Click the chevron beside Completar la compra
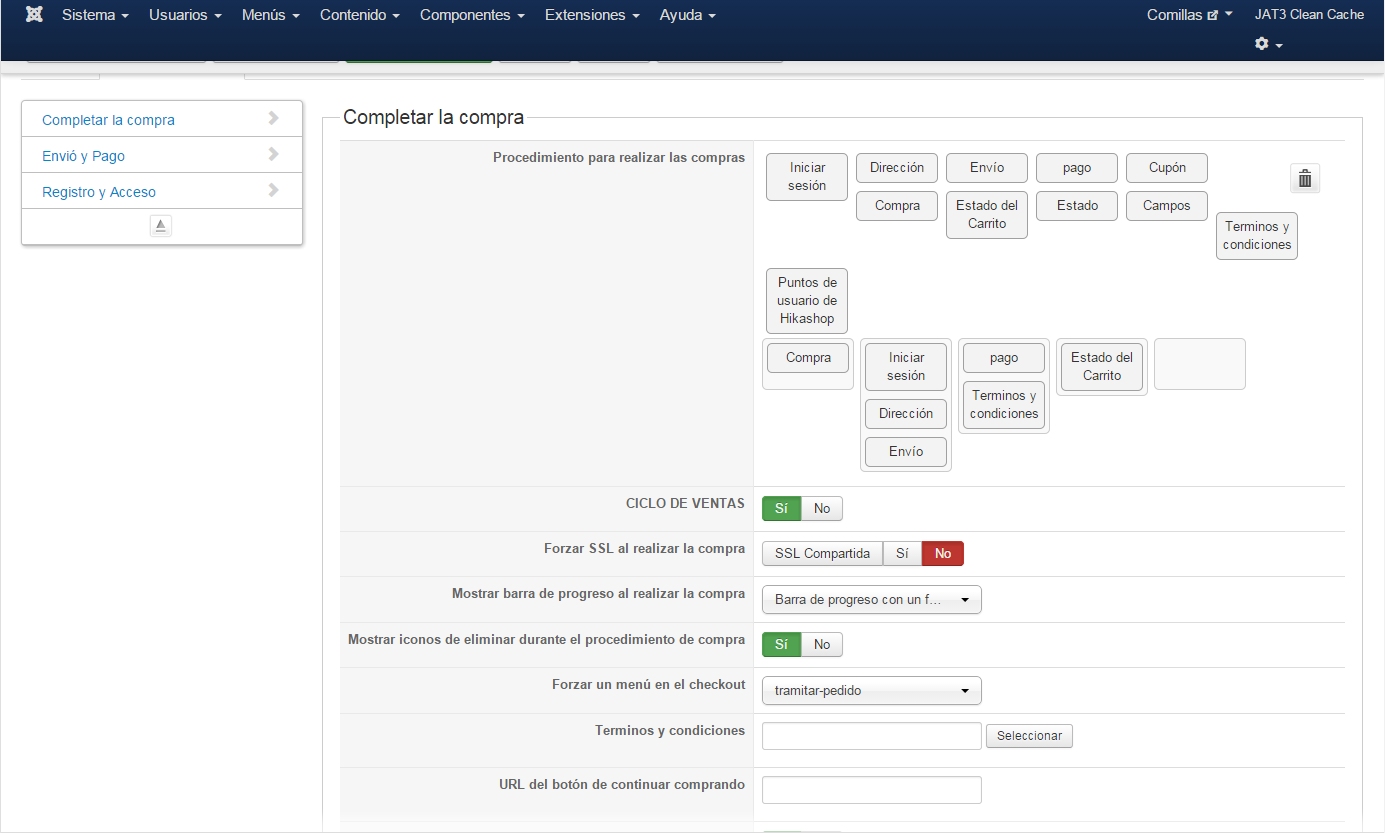The width and height of the screenshot is (1385, 833). point(273,118)
